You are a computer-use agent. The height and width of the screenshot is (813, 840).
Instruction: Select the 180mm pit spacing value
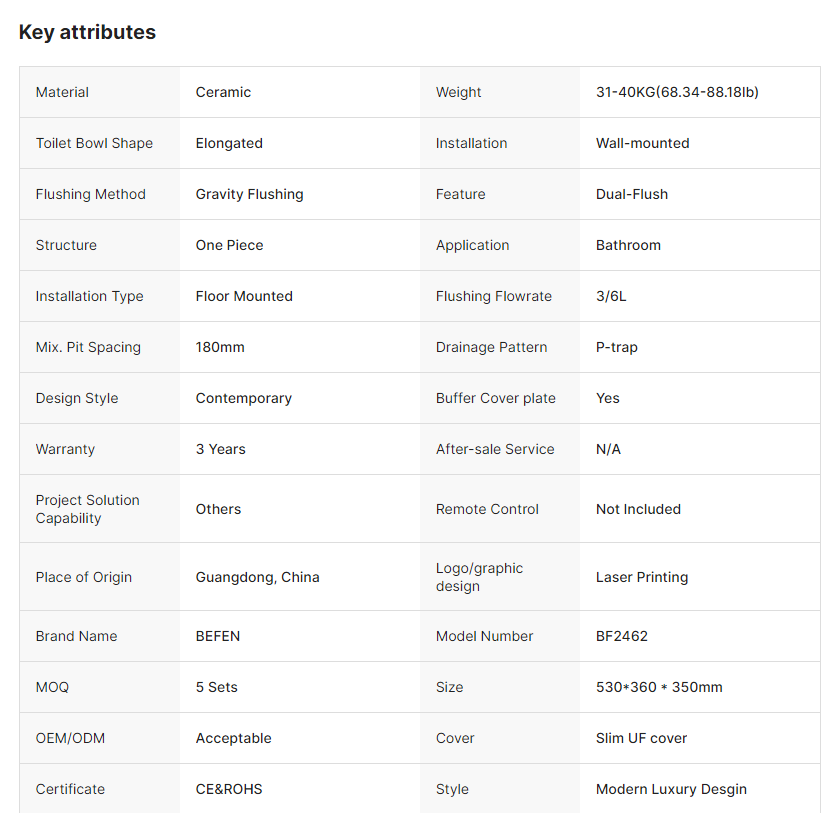(x=220, y=347)
